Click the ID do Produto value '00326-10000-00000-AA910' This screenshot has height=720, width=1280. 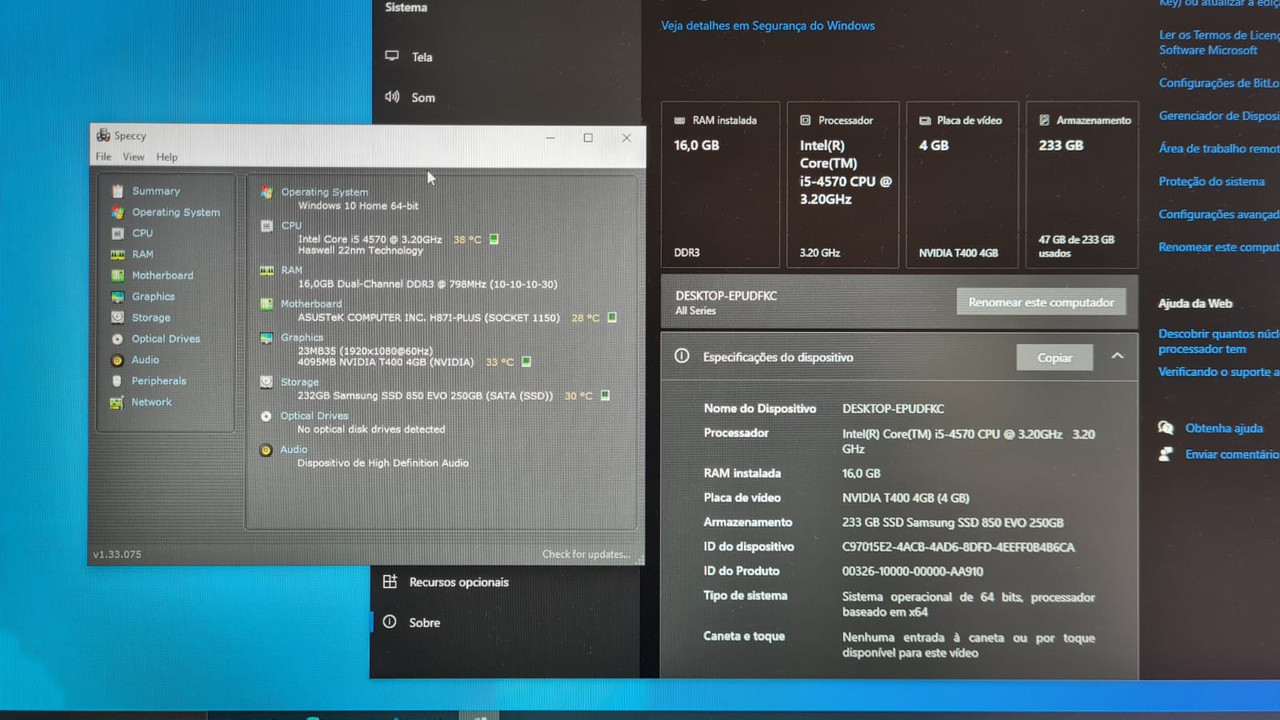pos(913,572)
